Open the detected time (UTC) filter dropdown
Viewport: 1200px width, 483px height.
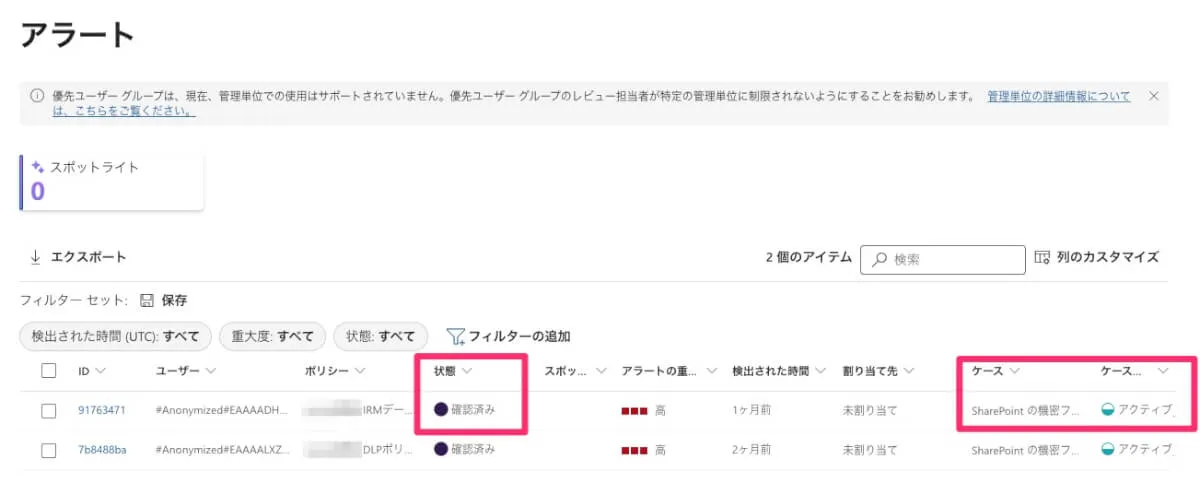click(116, 336)
